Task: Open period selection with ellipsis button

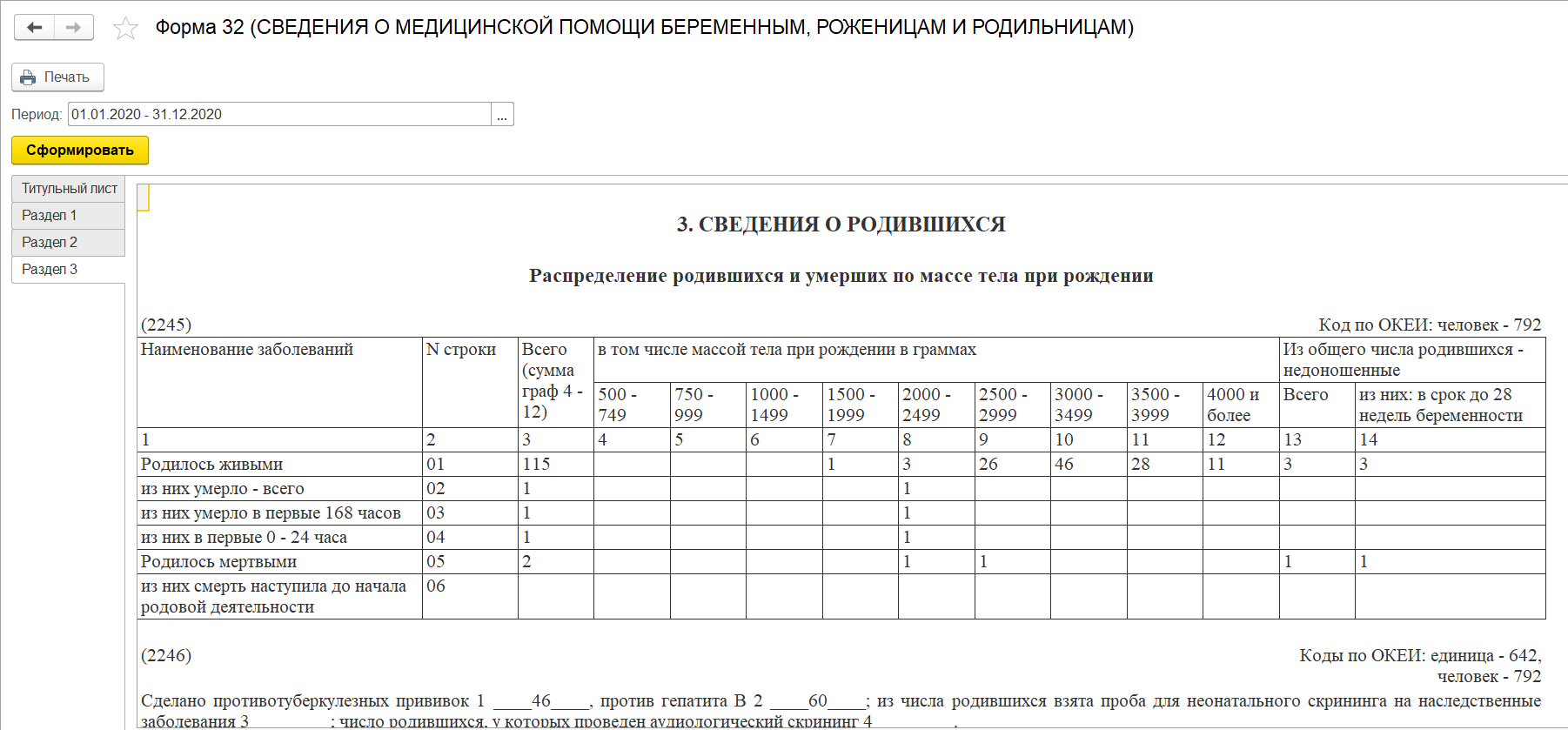Action: click(502, 115)
